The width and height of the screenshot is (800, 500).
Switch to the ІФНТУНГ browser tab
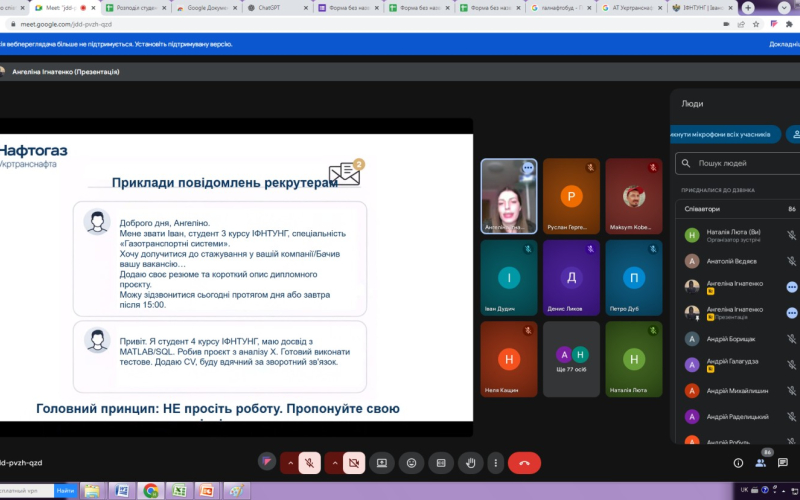click(x=703, y=8)
